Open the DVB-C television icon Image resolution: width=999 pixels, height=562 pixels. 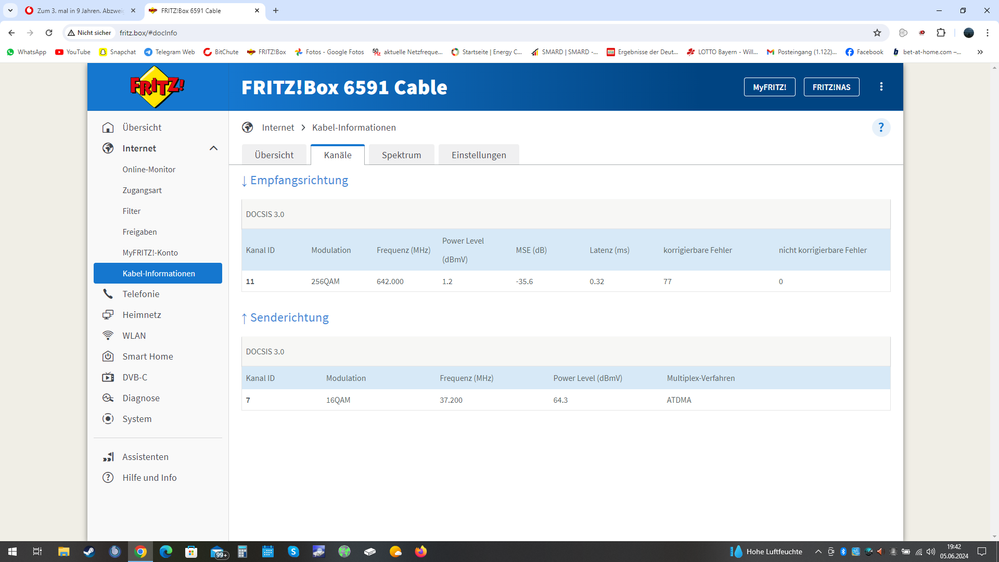tap(108, 377)
